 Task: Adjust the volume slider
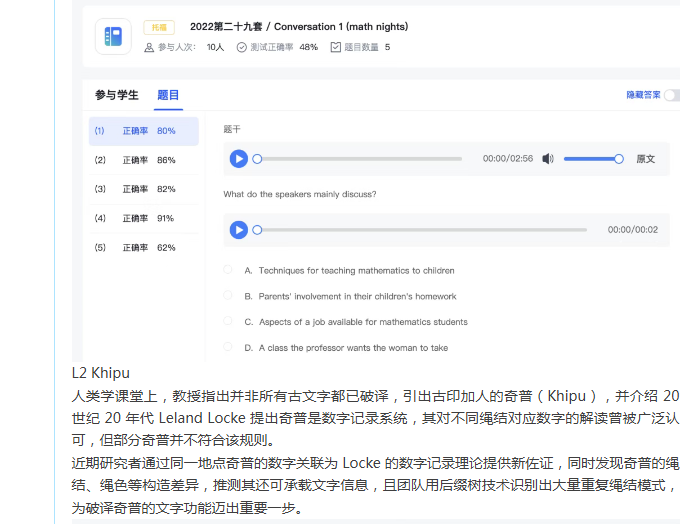591,159
